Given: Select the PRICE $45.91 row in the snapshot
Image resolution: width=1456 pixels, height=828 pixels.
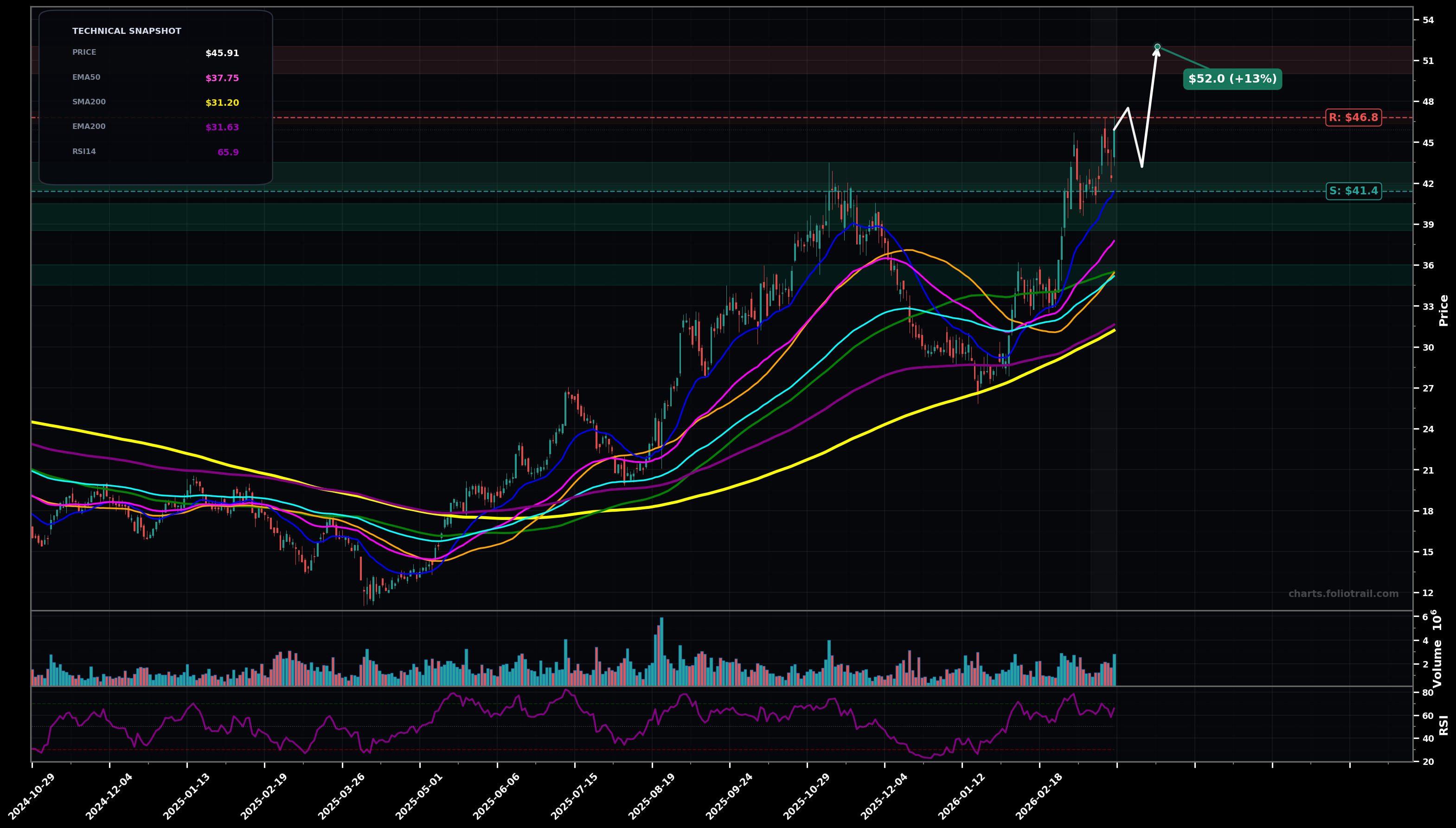Looking at the screenshot, I should 154,52.
